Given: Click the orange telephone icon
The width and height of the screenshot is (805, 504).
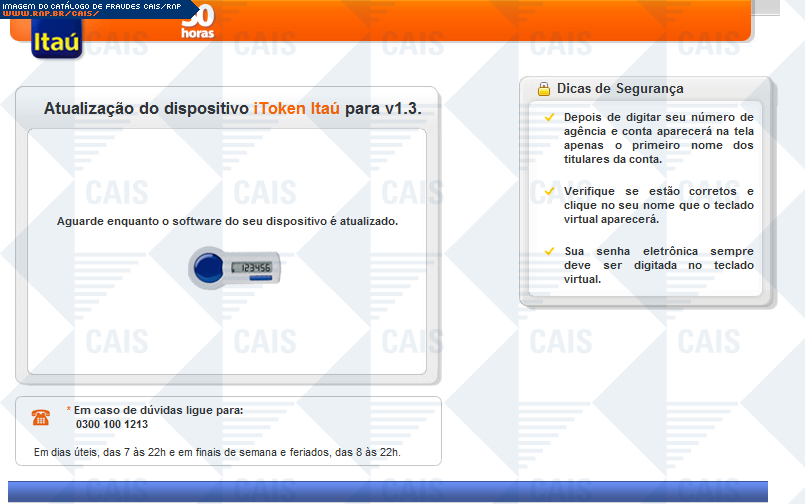Looking at the screenshot, I should coord(40,417).
